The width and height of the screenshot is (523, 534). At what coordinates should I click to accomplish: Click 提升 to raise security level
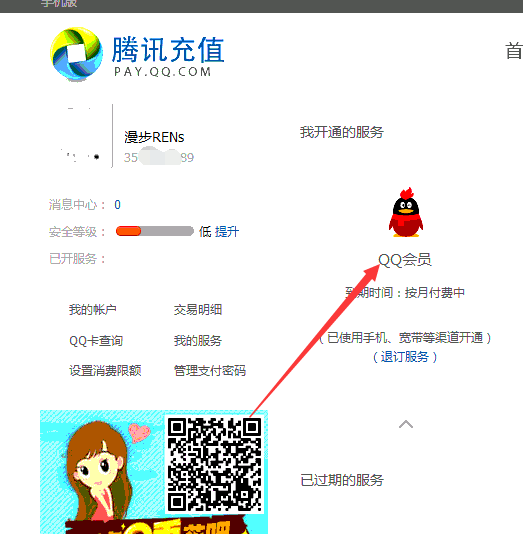pyautogui.click(x=227, y=232)
